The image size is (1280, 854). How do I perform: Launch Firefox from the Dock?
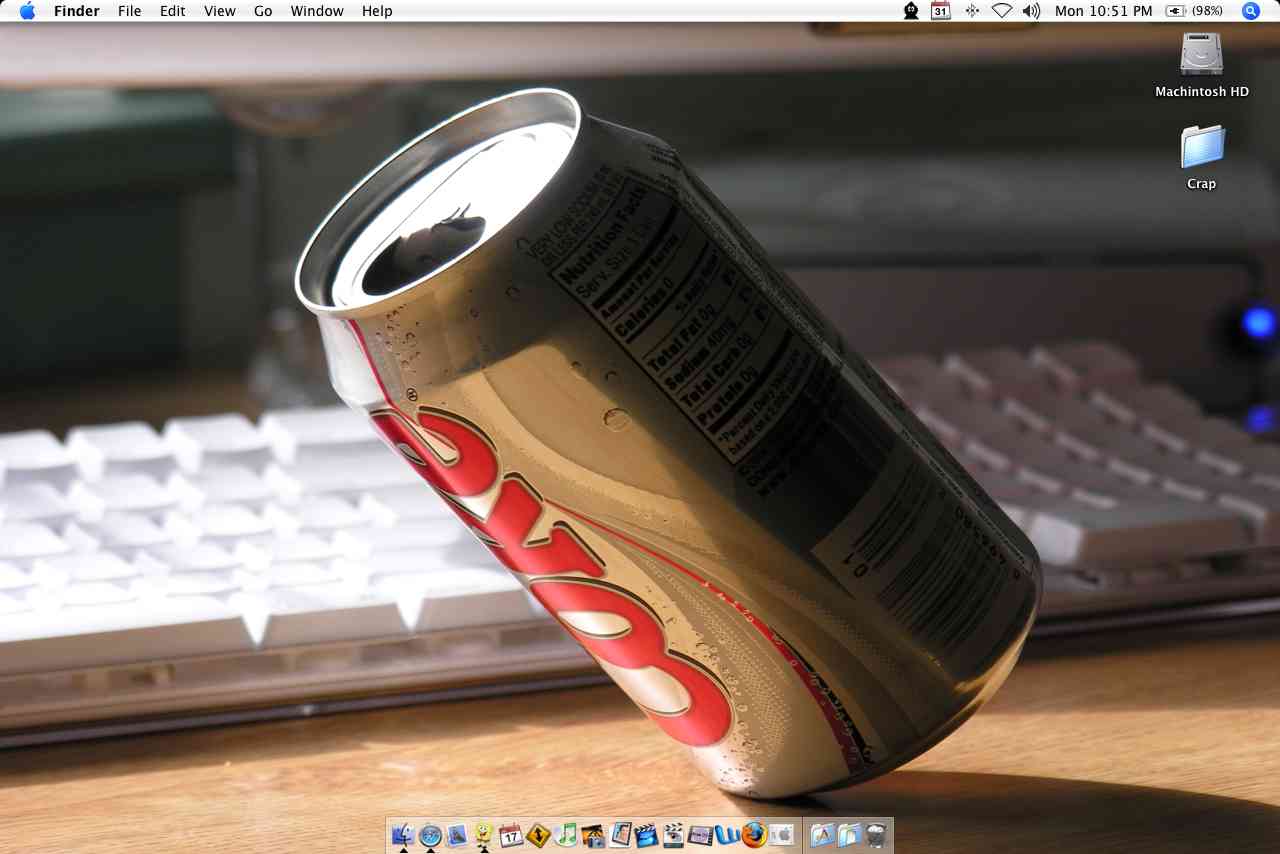[754, 834]
